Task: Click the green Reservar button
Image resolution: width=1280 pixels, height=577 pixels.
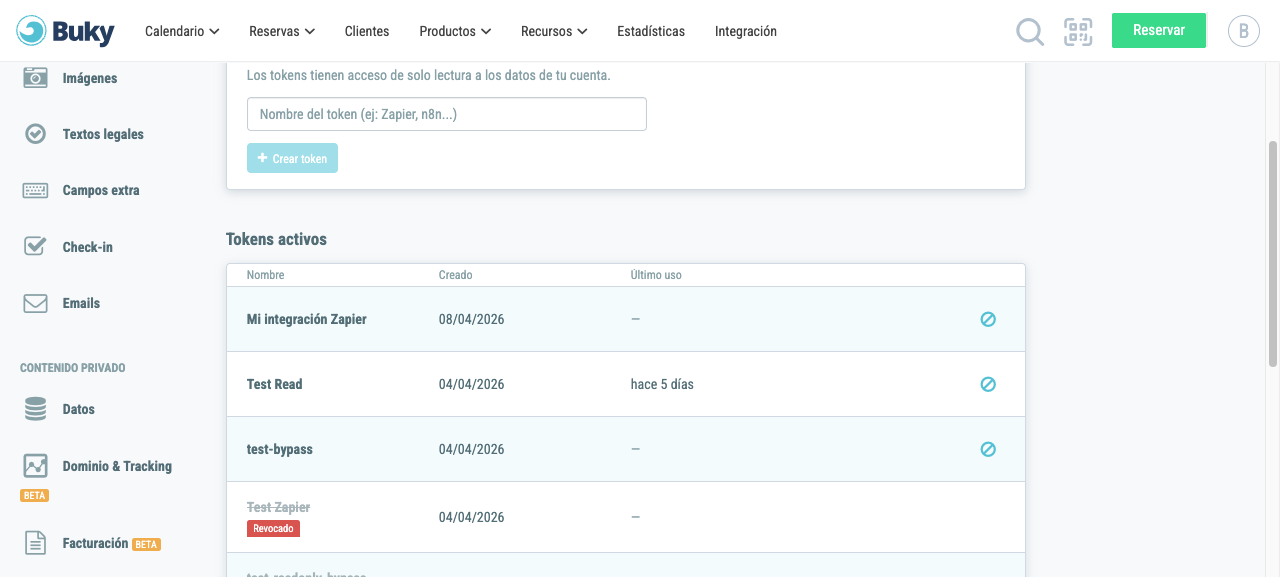Action: [x=1159, y=30]
